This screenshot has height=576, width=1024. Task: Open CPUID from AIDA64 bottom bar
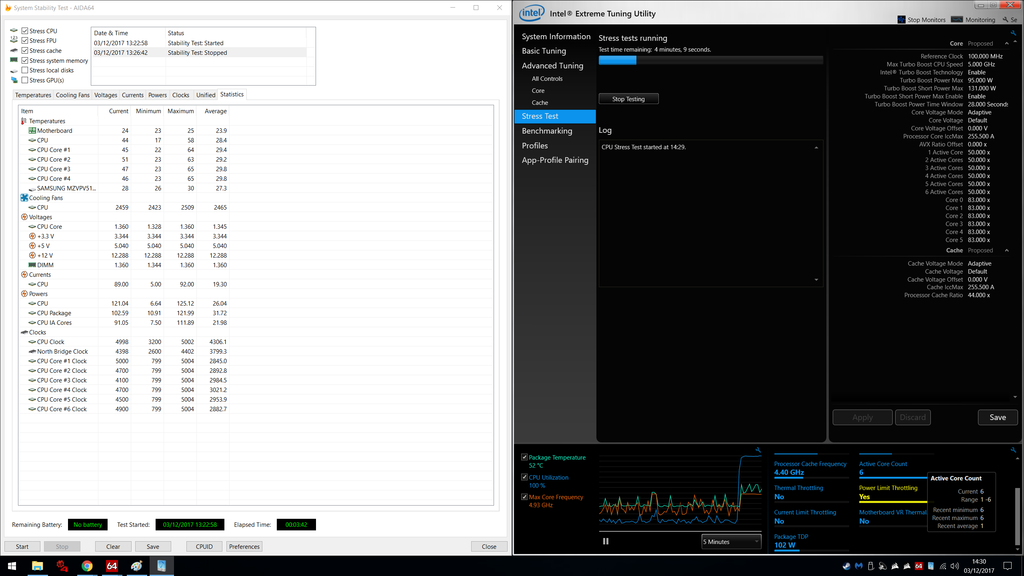pyautogui.click(x=204, y=547)
